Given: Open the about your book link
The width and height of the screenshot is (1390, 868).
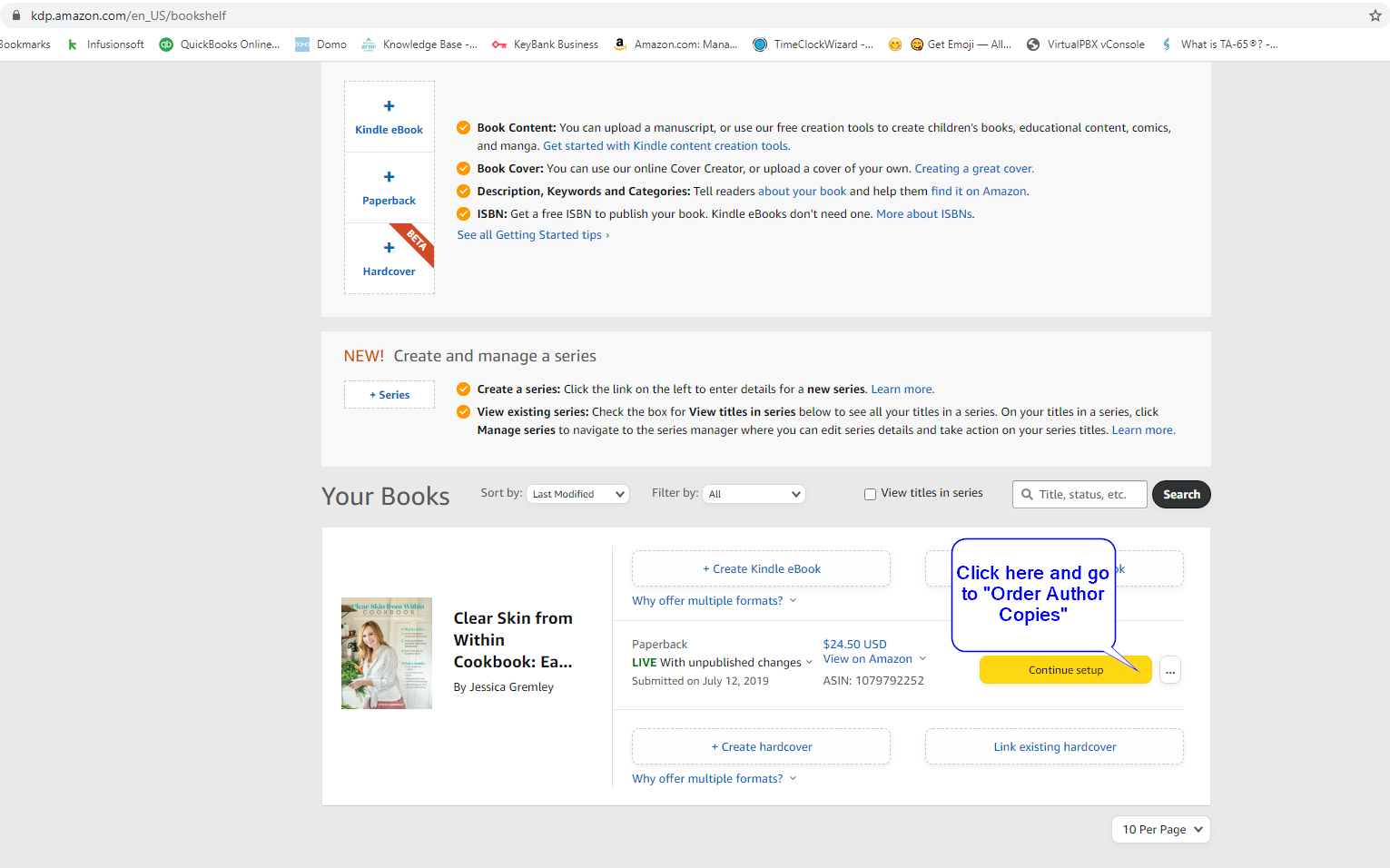Looking at the screenshot, I should [802, 192].
